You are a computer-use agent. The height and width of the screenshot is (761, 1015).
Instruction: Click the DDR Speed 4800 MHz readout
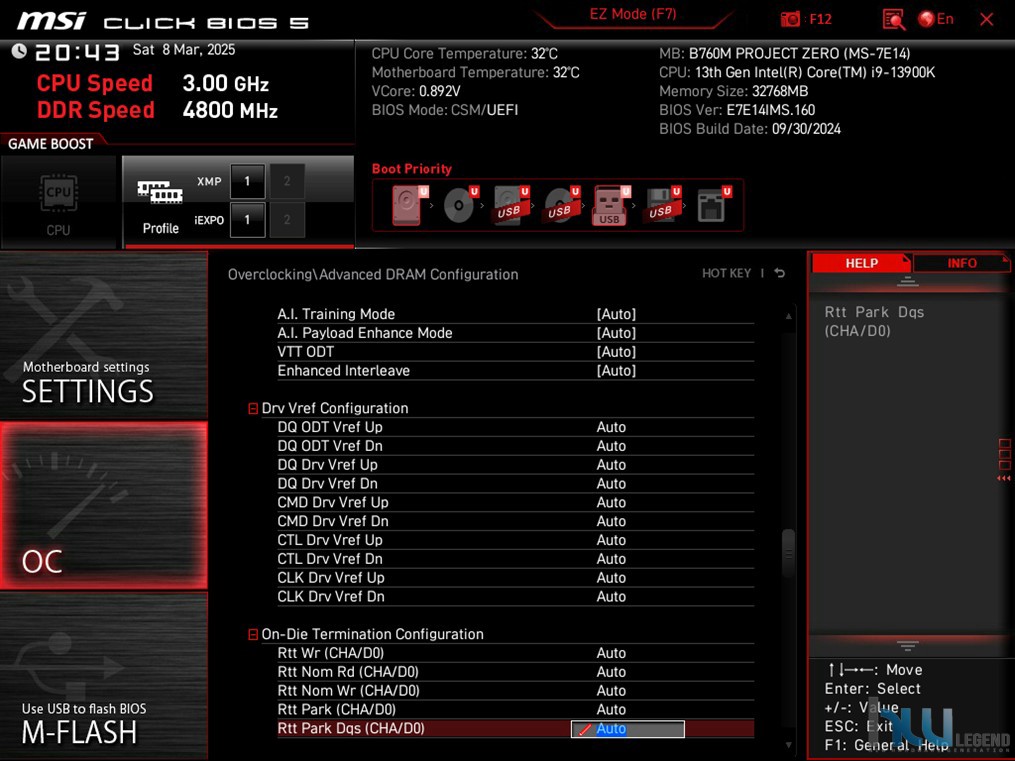157,110
